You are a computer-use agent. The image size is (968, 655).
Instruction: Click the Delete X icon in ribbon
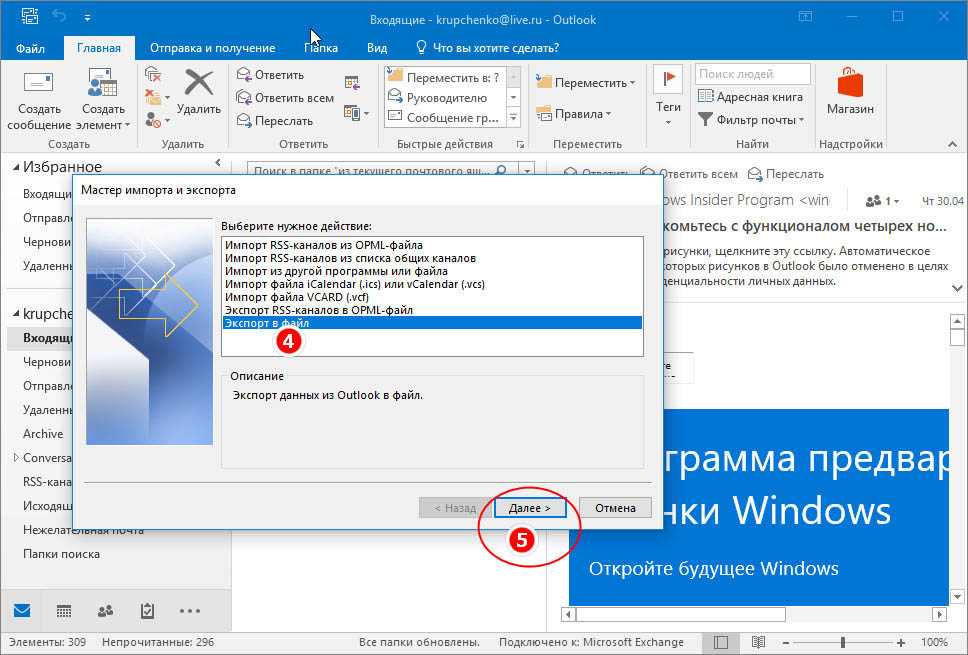coord(199,84)
